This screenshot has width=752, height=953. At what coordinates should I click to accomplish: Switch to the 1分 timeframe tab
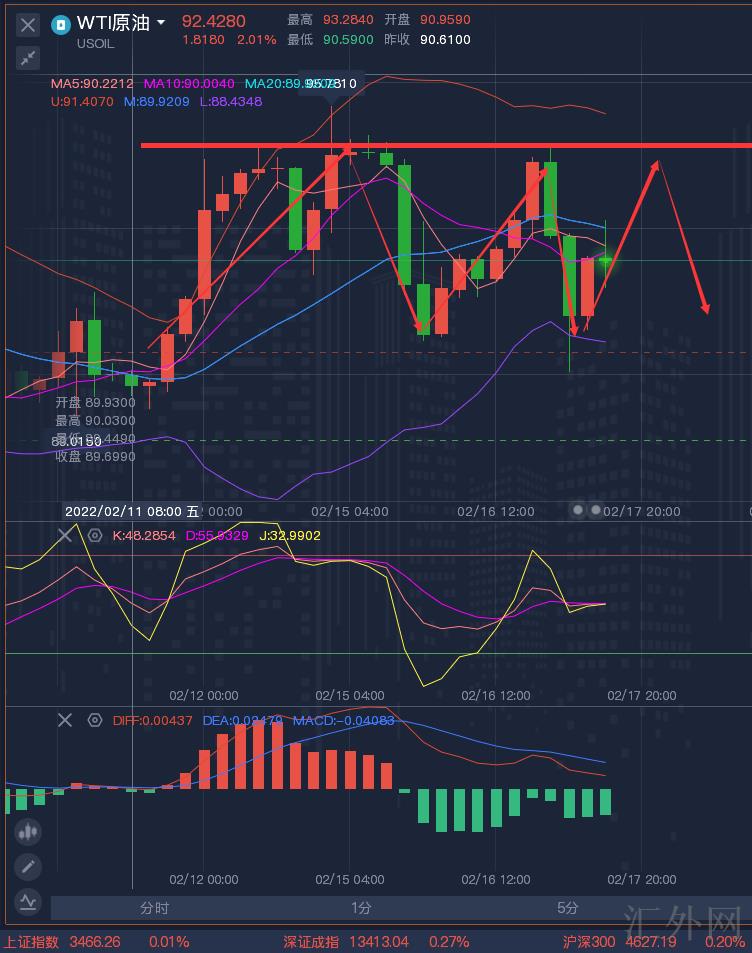[361, 908]
